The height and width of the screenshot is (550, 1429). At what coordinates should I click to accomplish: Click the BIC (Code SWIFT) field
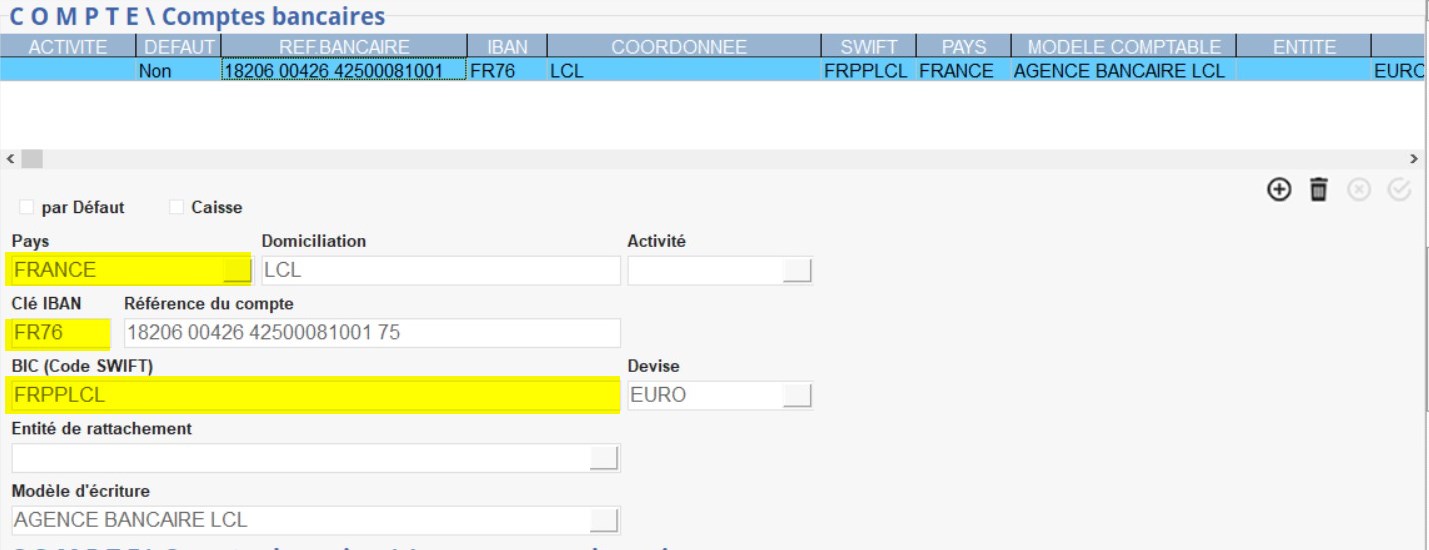tap(314, 395)
